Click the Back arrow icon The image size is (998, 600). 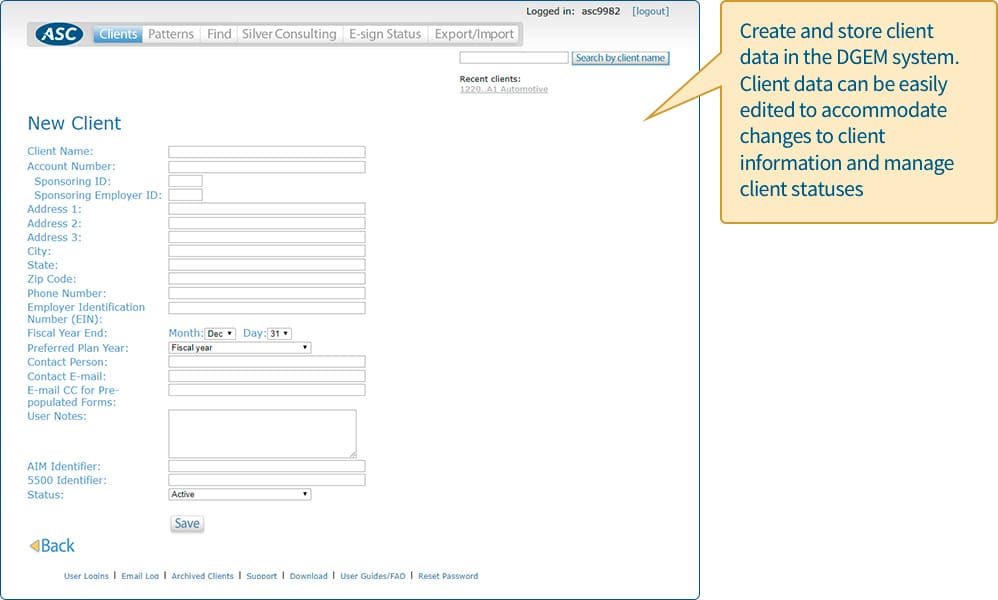point(34,546)
